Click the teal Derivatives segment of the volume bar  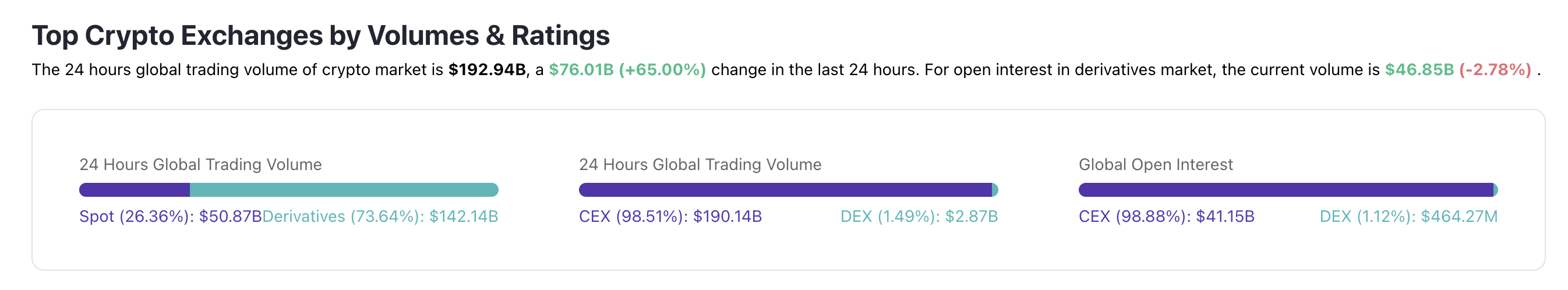[x=344, y=190]
